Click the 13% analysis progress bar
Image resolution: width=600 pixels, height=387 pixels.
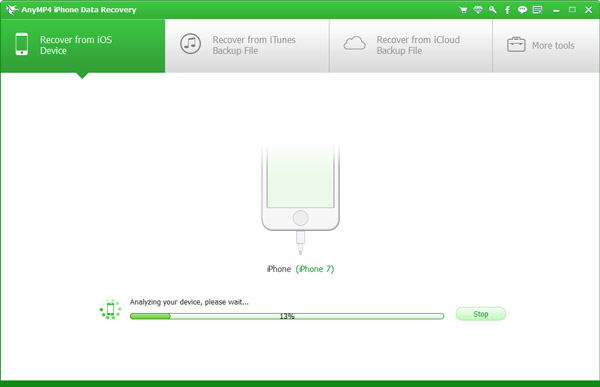(x=287, y=316)
